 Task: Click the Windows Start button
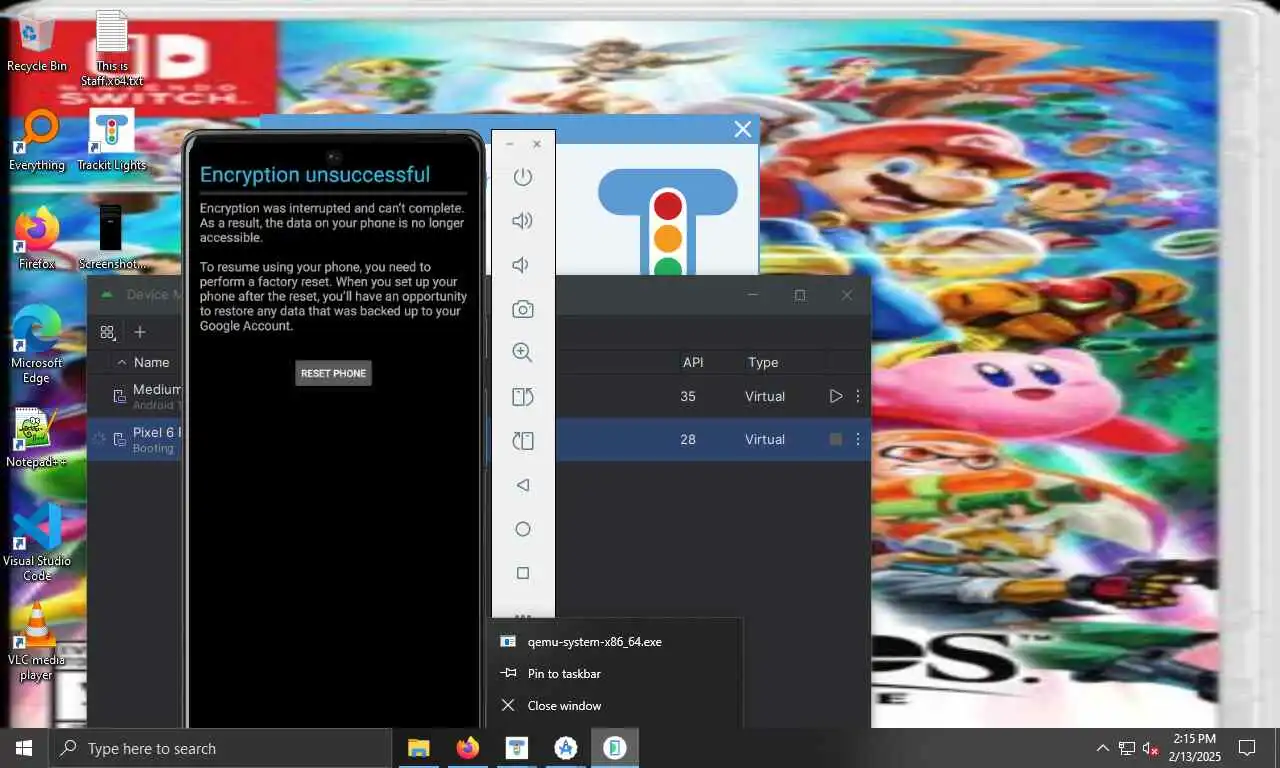[24, 748]
